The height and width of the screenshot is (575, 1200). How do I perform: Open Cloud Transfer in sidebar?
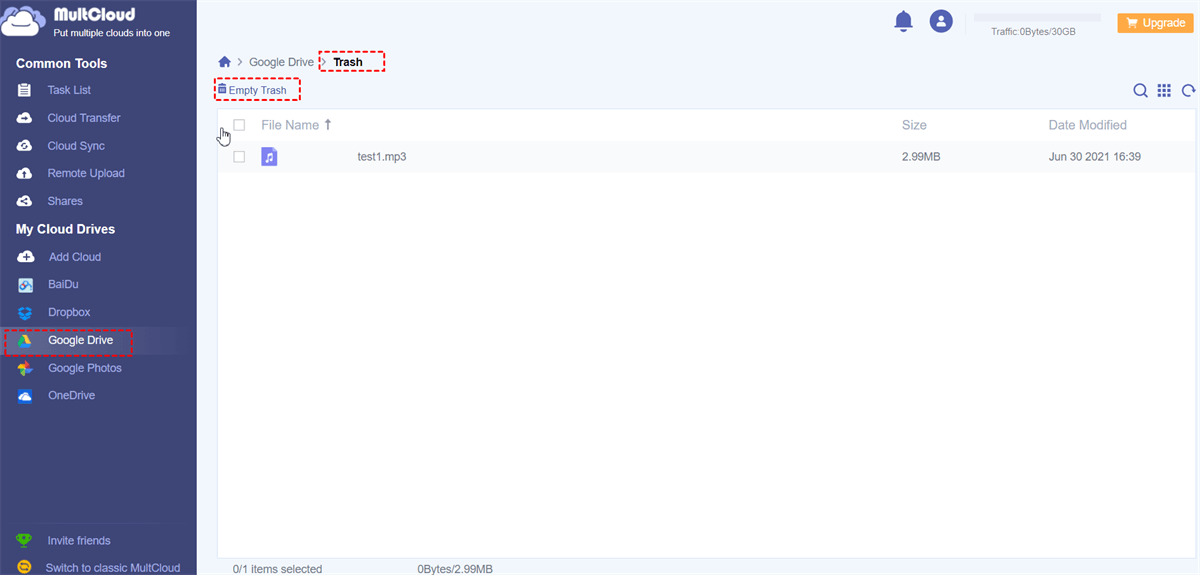coord(84,118)
